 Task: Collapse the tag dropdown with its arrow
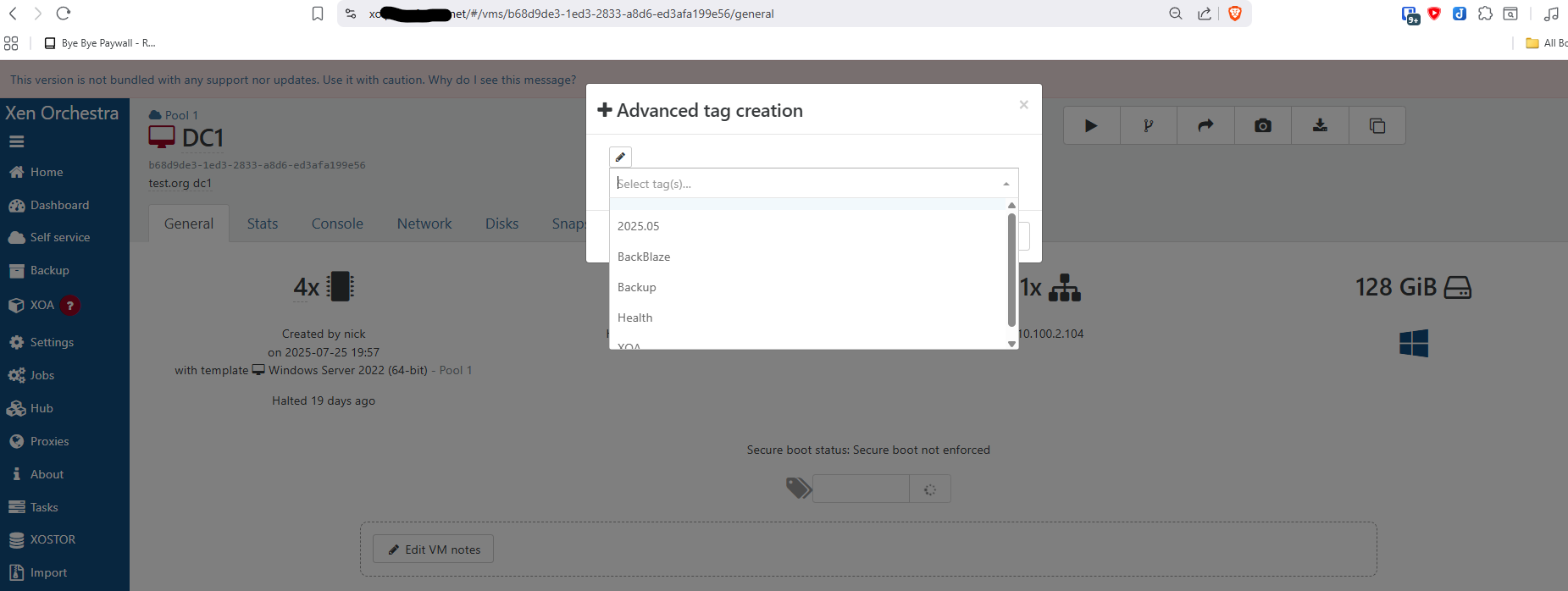point(1006,184)
